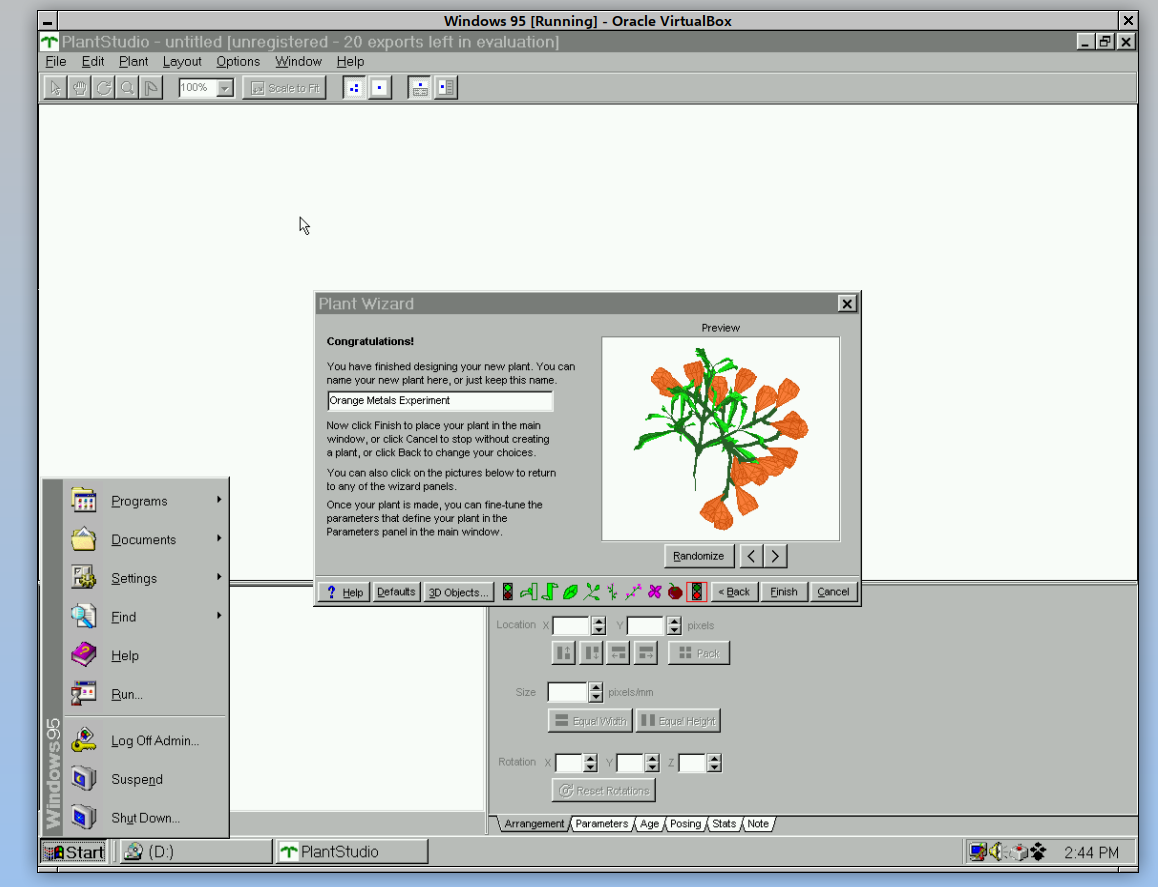This screenshot has height=887, width=1158.
Task: Open the fruit wizard panel icon
Action: 675,592
